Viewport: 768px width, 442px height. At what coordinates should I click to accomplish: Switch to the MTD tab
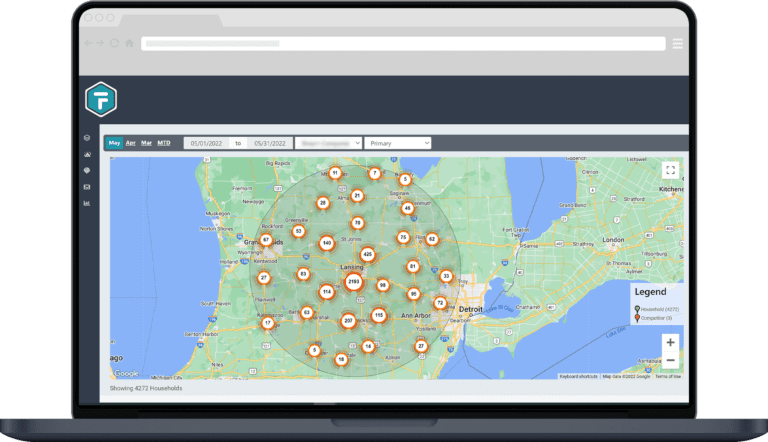[164, 143]
